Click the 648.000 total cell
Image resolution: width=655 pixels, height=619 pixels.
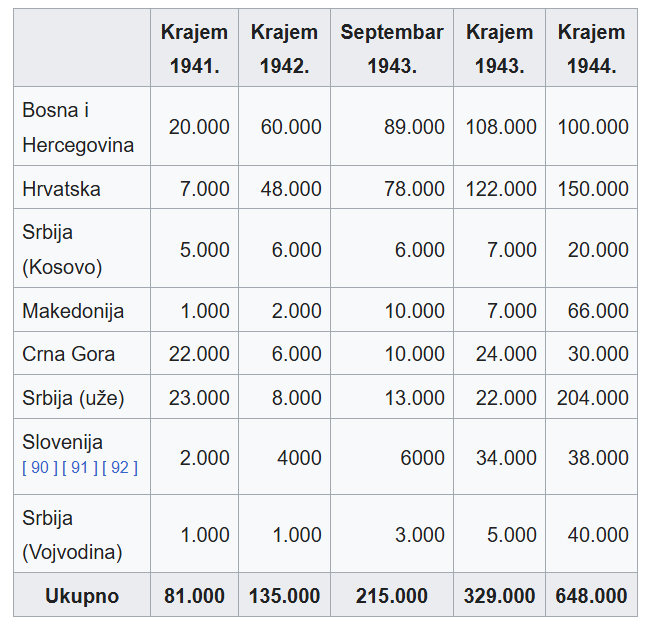[x=591, y=596]
